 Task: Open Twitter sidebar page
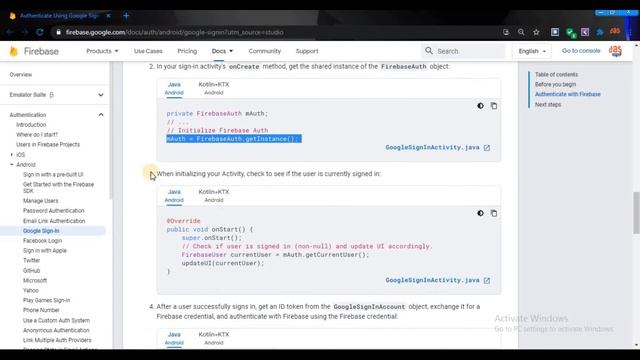coord(31,260)
